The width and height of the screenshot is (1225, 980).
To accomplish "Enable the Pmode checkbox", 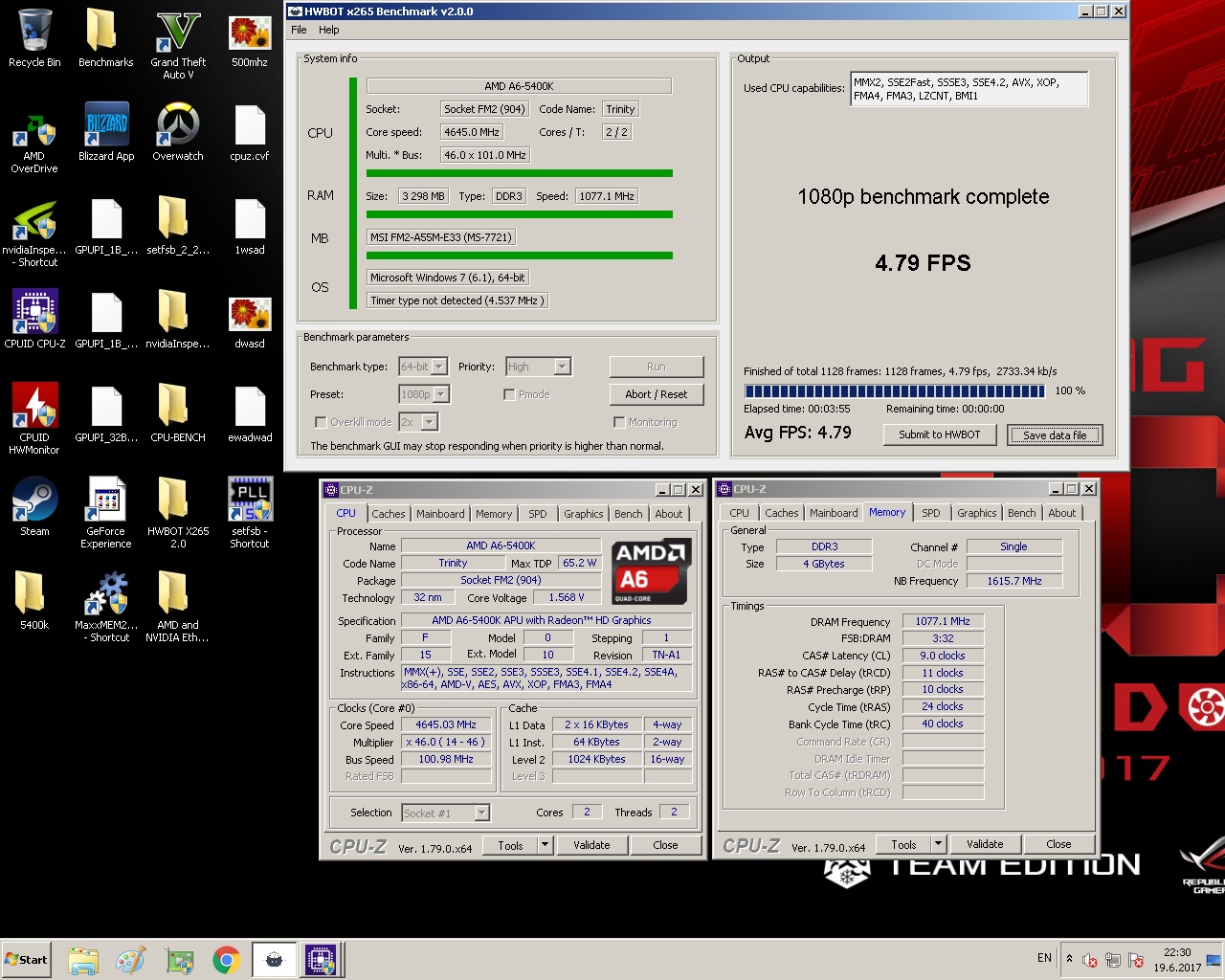I will (x=509, y=394).
